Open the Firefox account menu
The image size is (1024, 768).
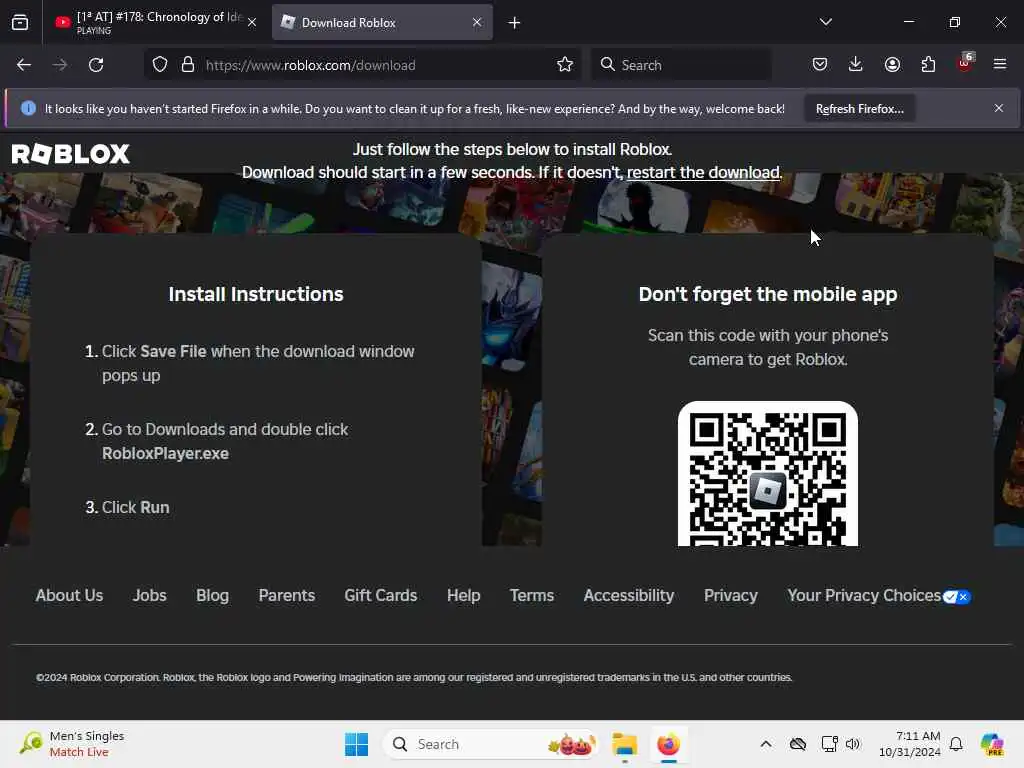892,64
